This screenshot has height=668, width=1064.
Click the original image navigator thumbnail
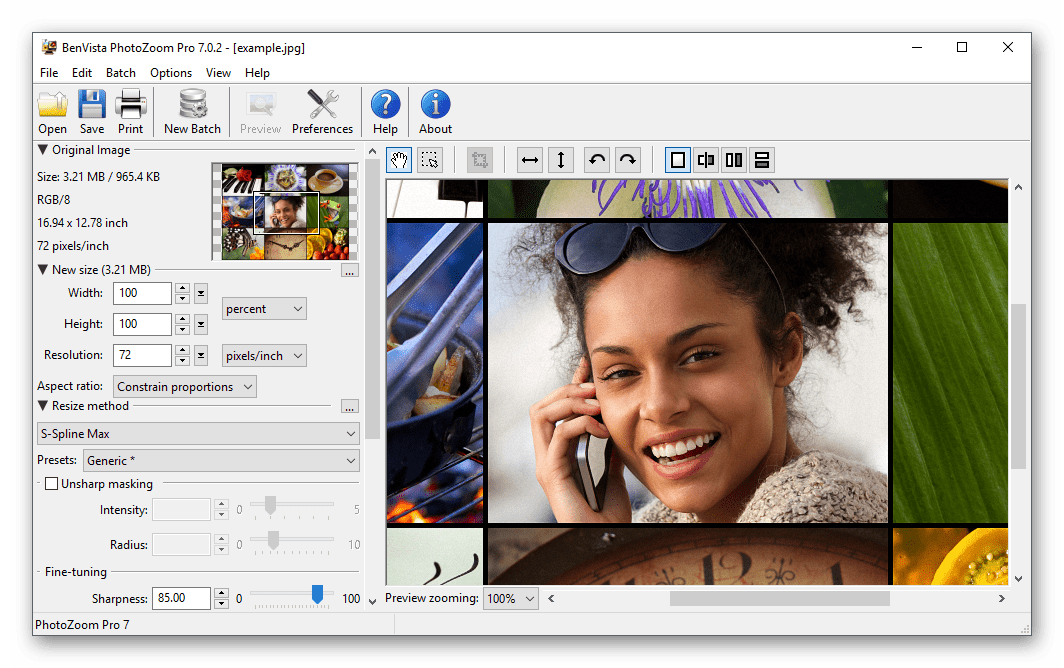tap(285, 212)
